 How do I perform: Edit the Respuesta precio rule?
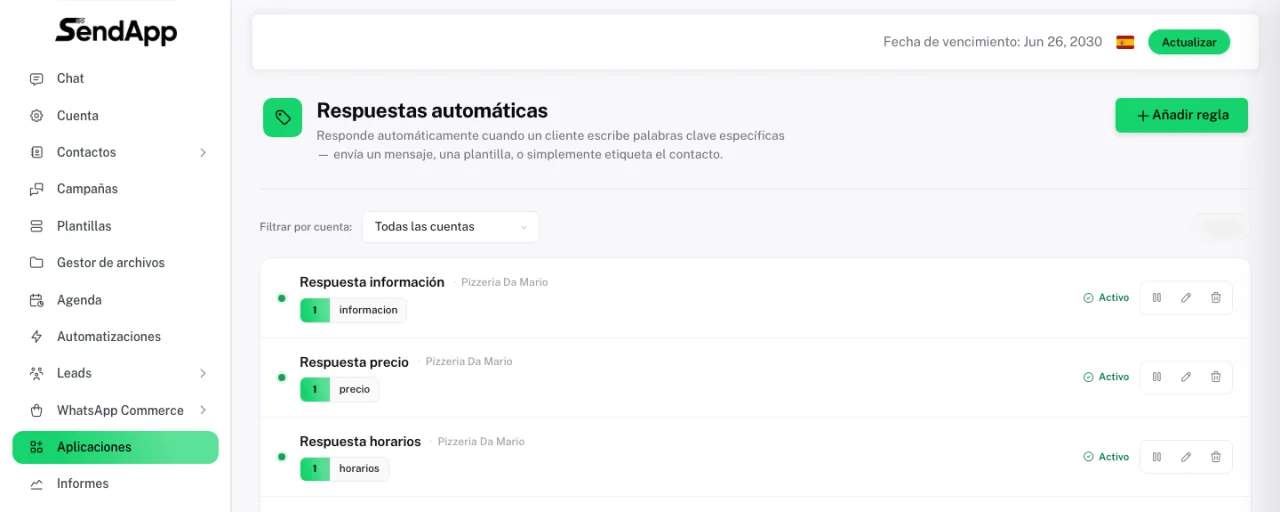(1186, 377)
